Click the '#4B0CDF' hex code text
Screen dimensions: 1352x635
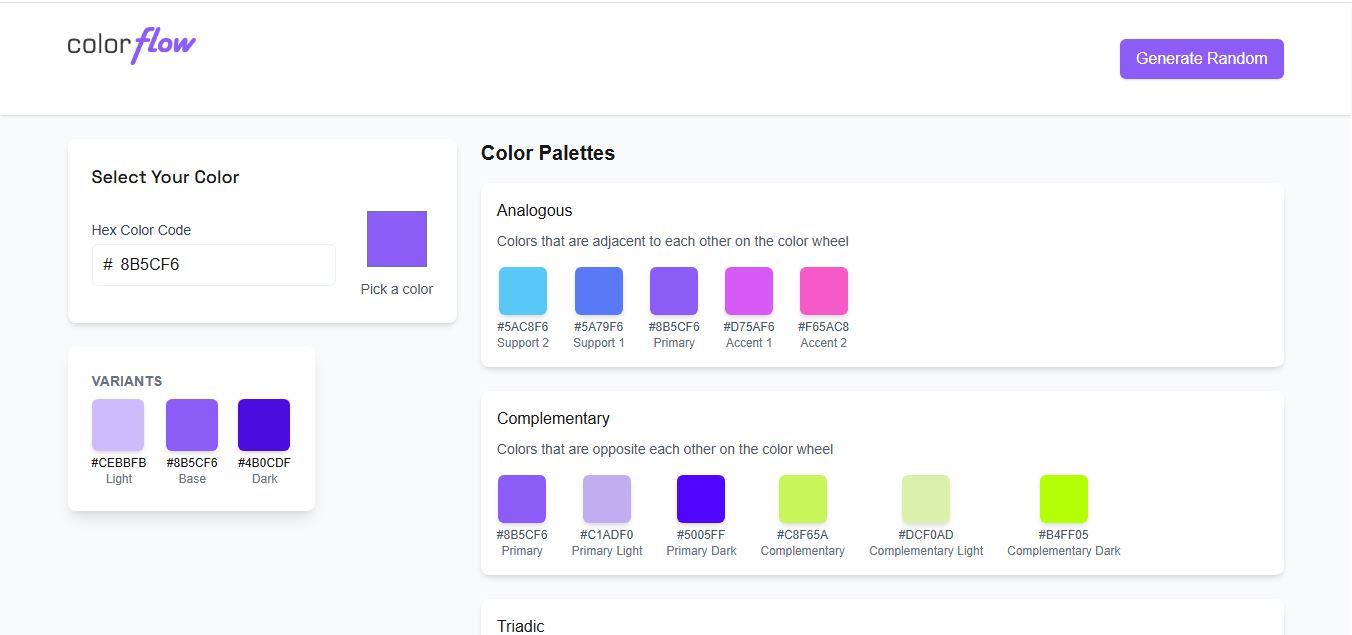coord(265,463)
